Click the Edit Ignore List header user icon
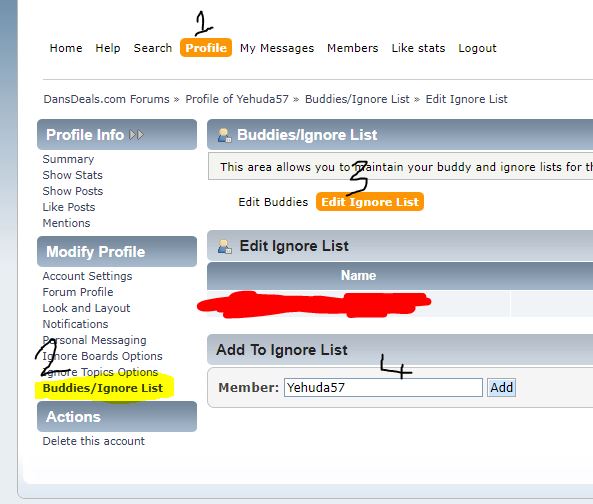The image size is (593, 504). pyautogui.click(x=224, y=247)
